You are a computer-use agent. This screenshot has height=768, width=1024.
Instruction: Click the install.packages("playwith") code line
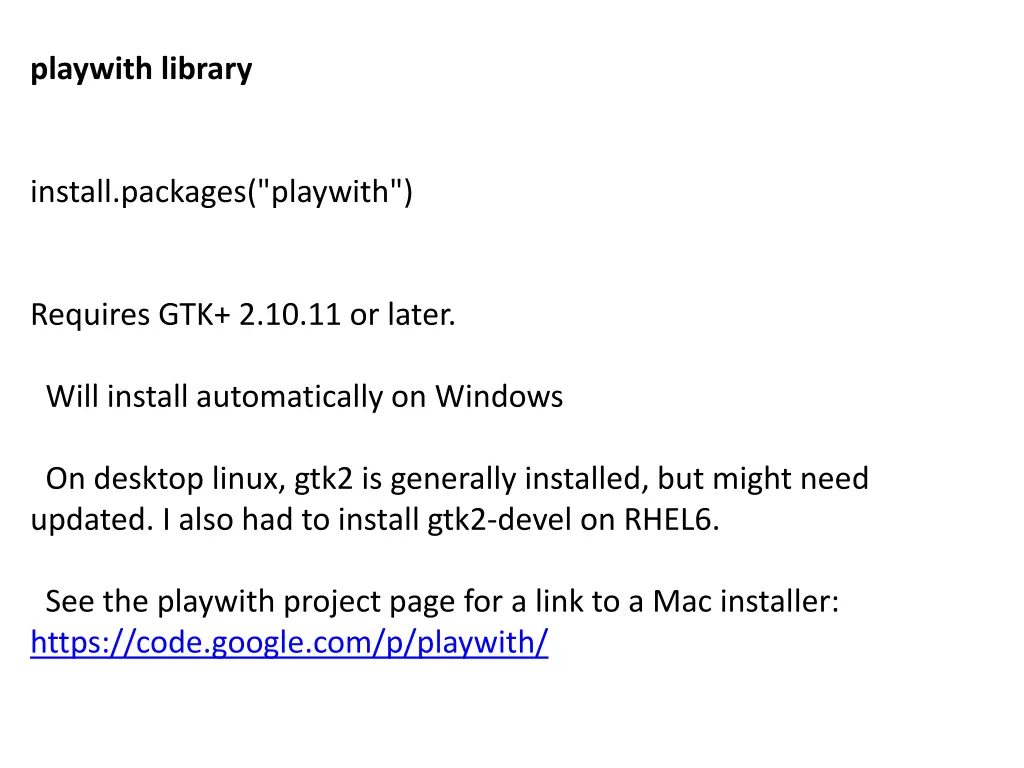point(221,192)
